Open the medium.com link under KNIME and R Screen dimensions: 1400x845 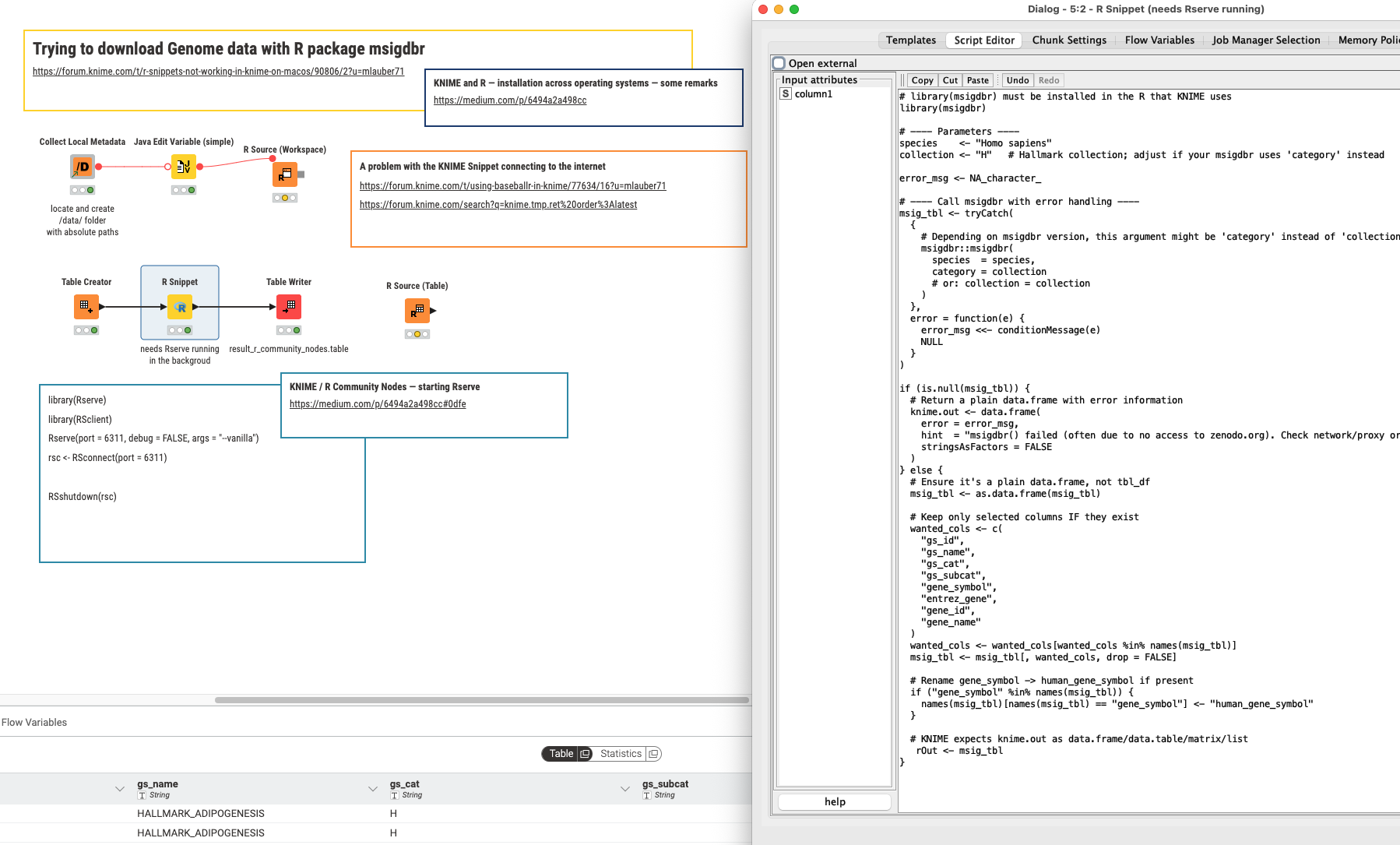(x=510, y=100)
